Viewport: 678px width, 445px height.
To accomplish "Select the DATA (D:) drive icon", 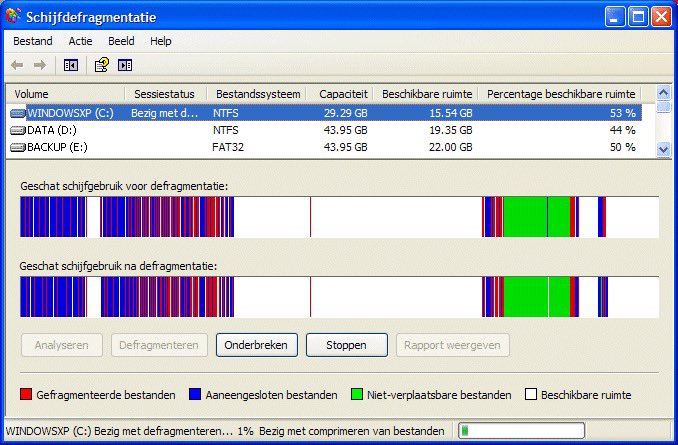I will 18,130.
